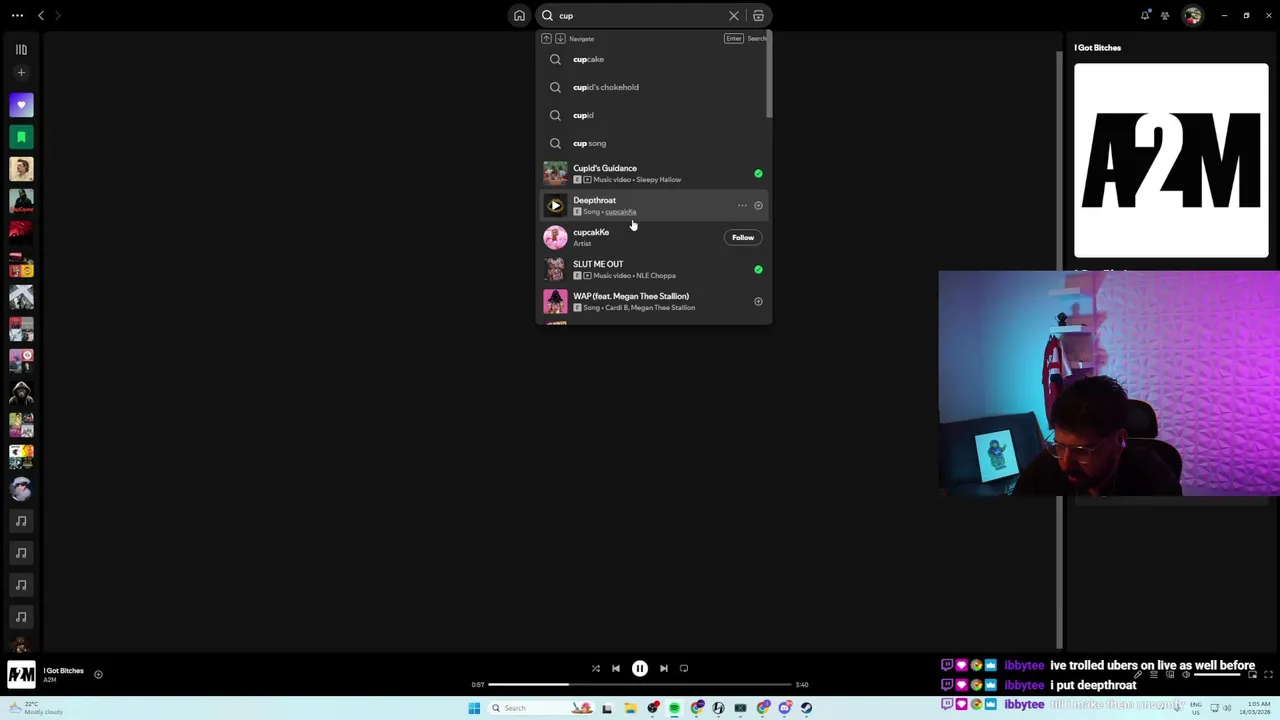Viewport: 1280px width, 720px height.
Task: Clear the search field with the X
Action: click(x=734, y=15)
